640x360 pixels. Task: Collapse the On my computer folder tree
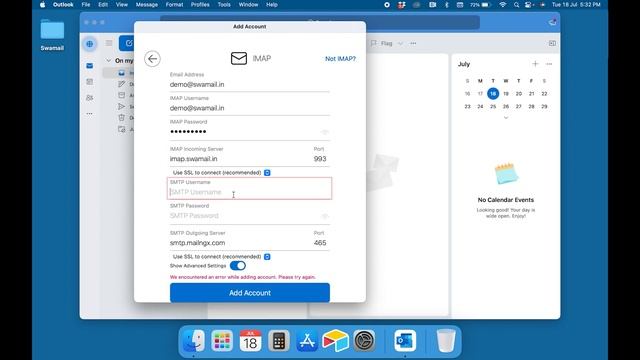point(109,60)
